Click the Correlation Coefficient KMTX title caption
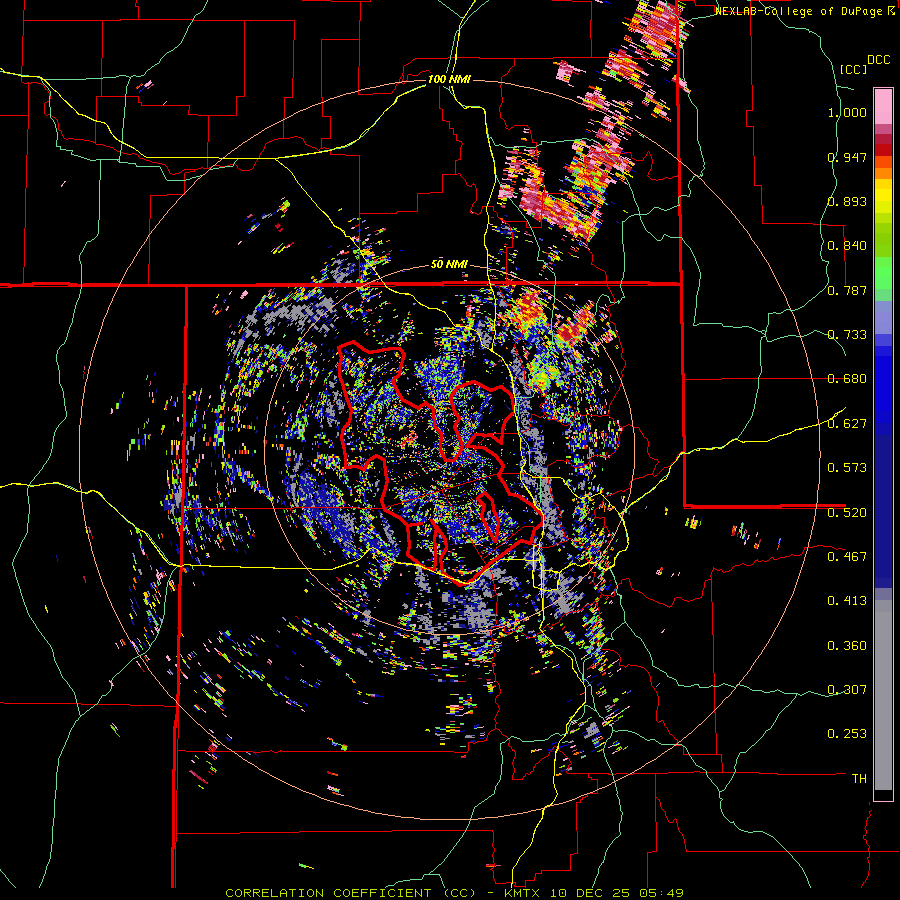900x900 pixels. click(x=454, y=893)
